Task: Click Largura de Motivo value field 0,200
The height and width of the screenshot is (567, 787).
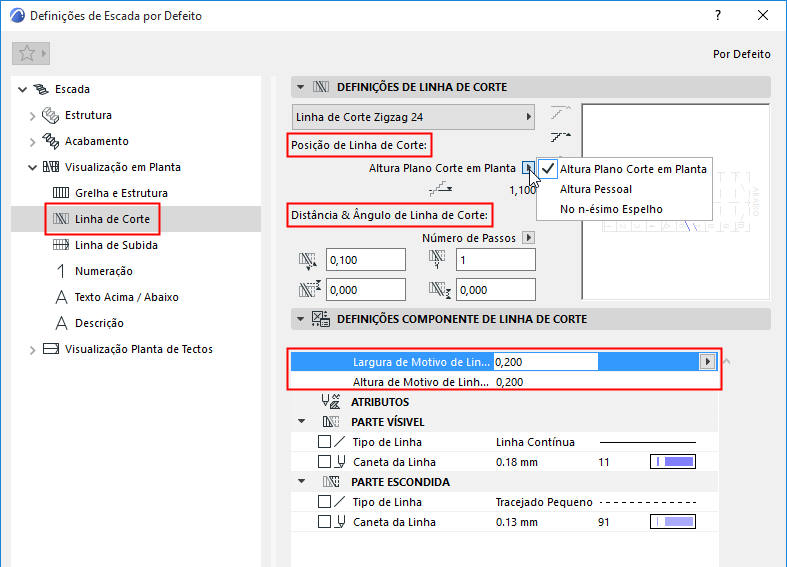Action: click(x=546, y=362)
